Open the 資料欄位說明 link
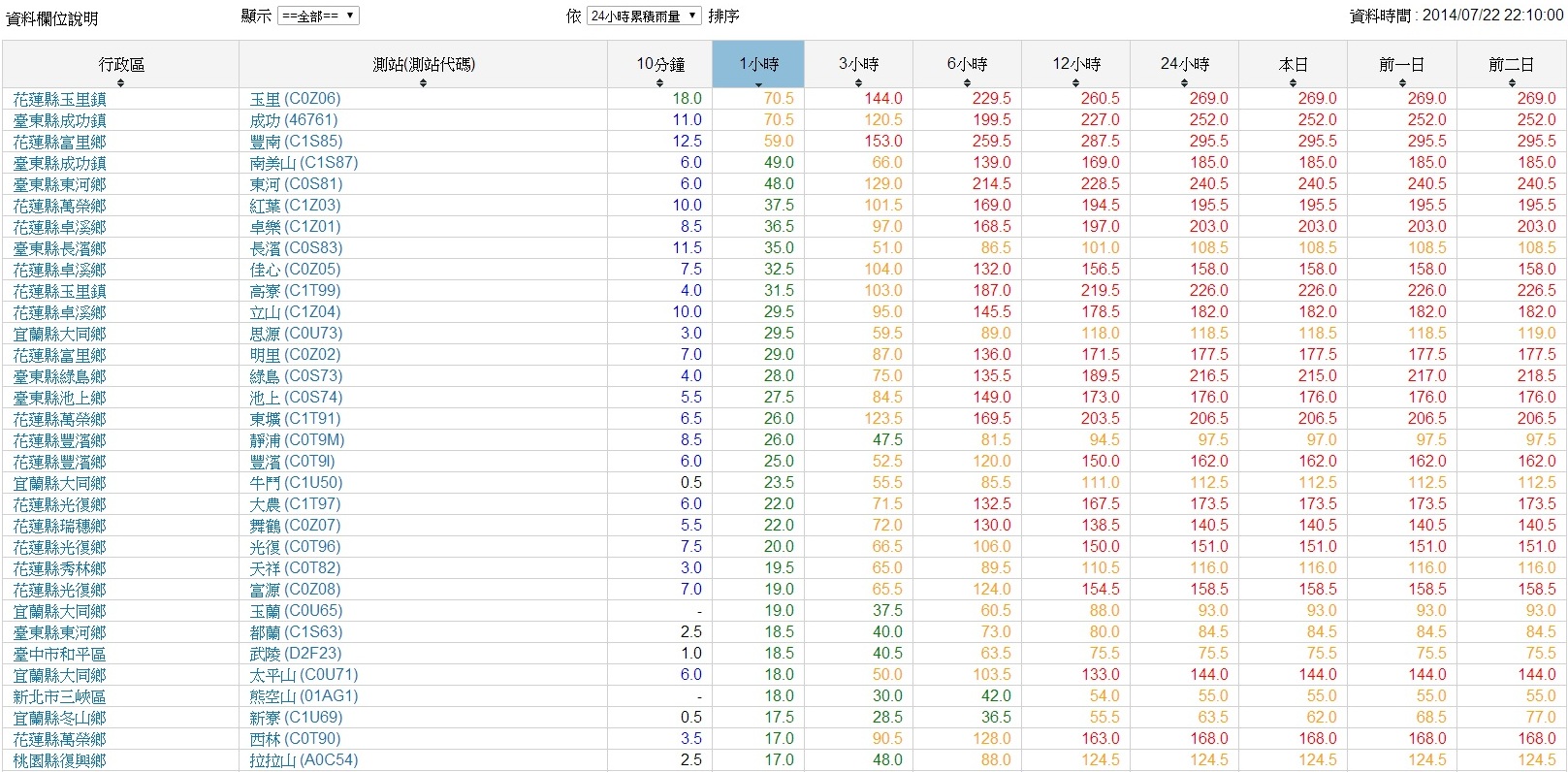Viewport: 1568px width, 772px height. click(x=52, y=18)
